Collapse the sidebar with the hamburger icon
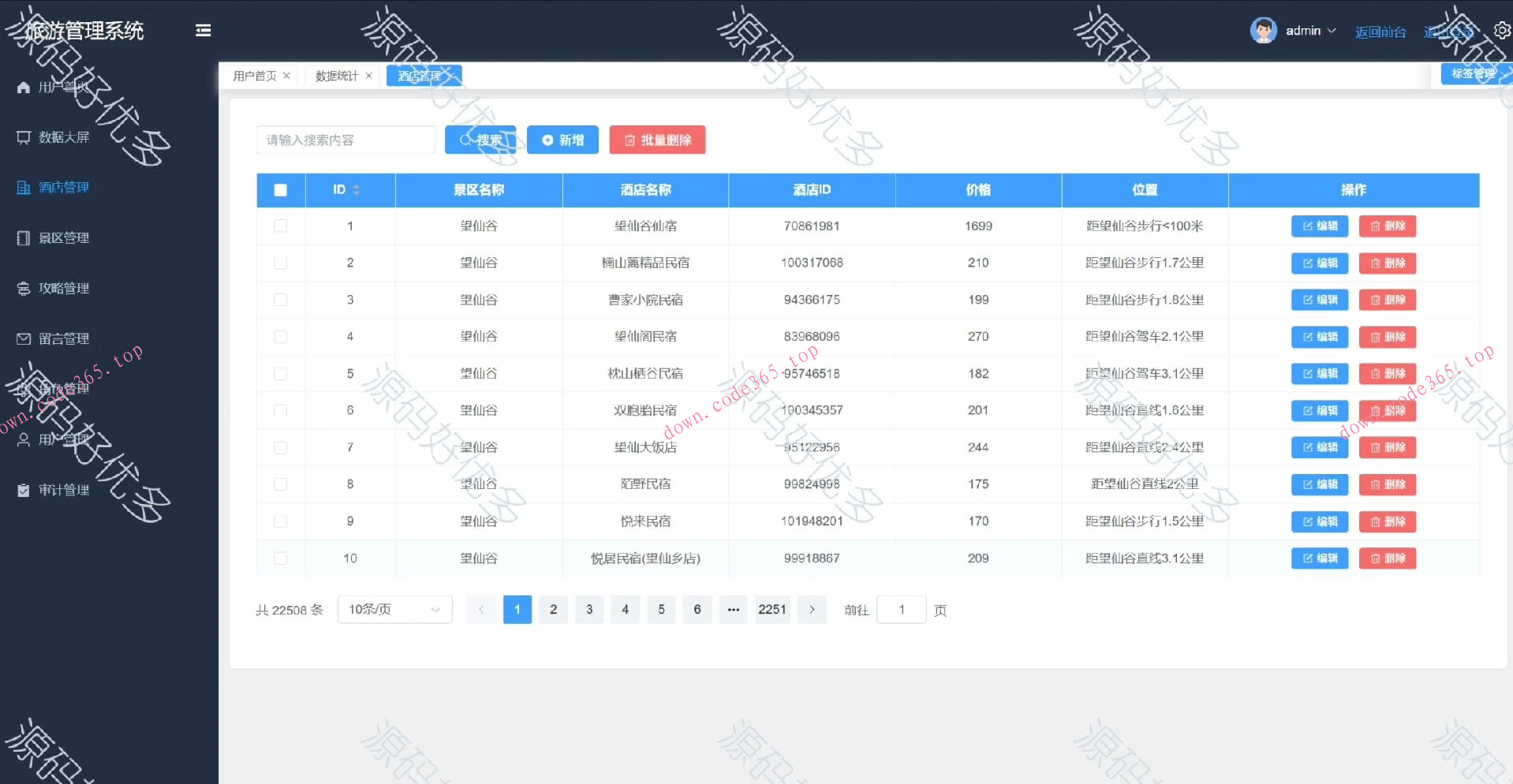Screen dimensions: 1513x784 tap(203, 31)
